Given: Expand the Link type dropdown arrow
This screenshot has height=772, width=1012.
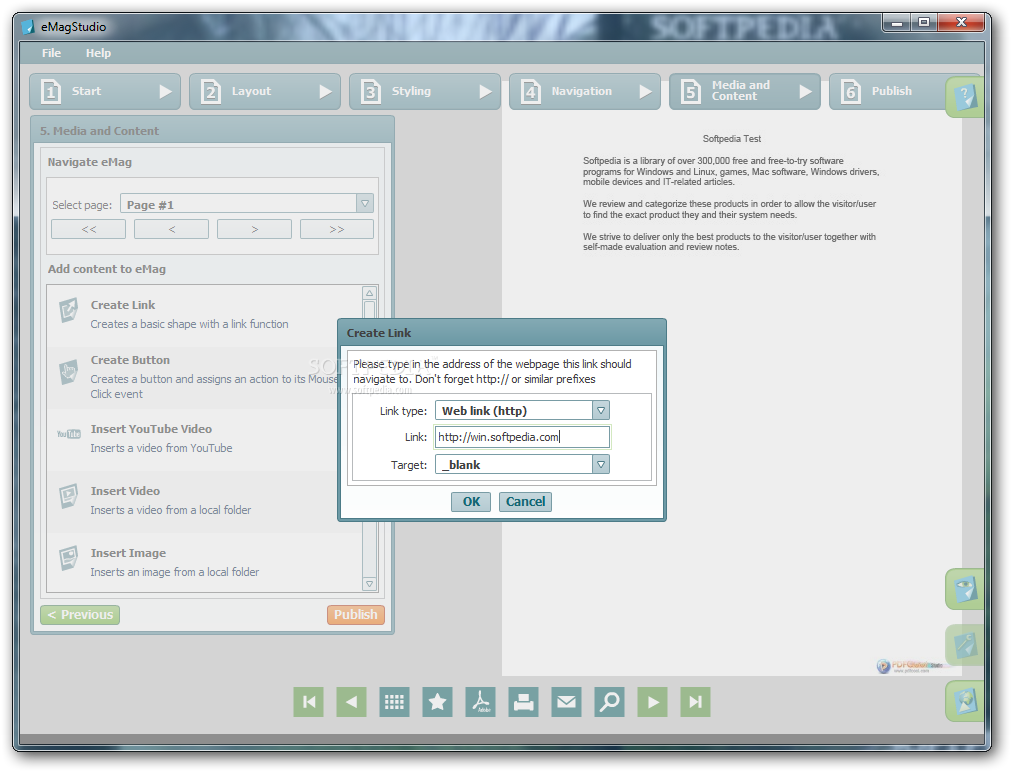Looking at the screenshot, I should click(x=601, y=411).
